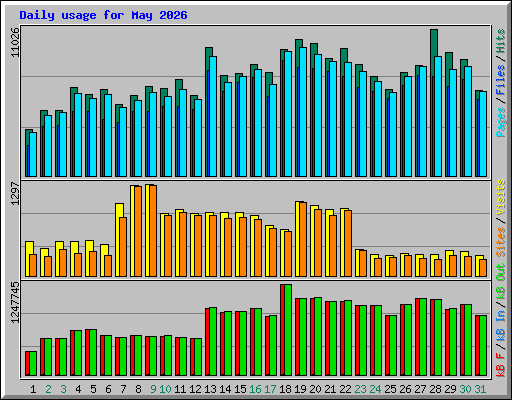Click day 8 on the x-axis
512x400 pixels.
coord(138,389)
